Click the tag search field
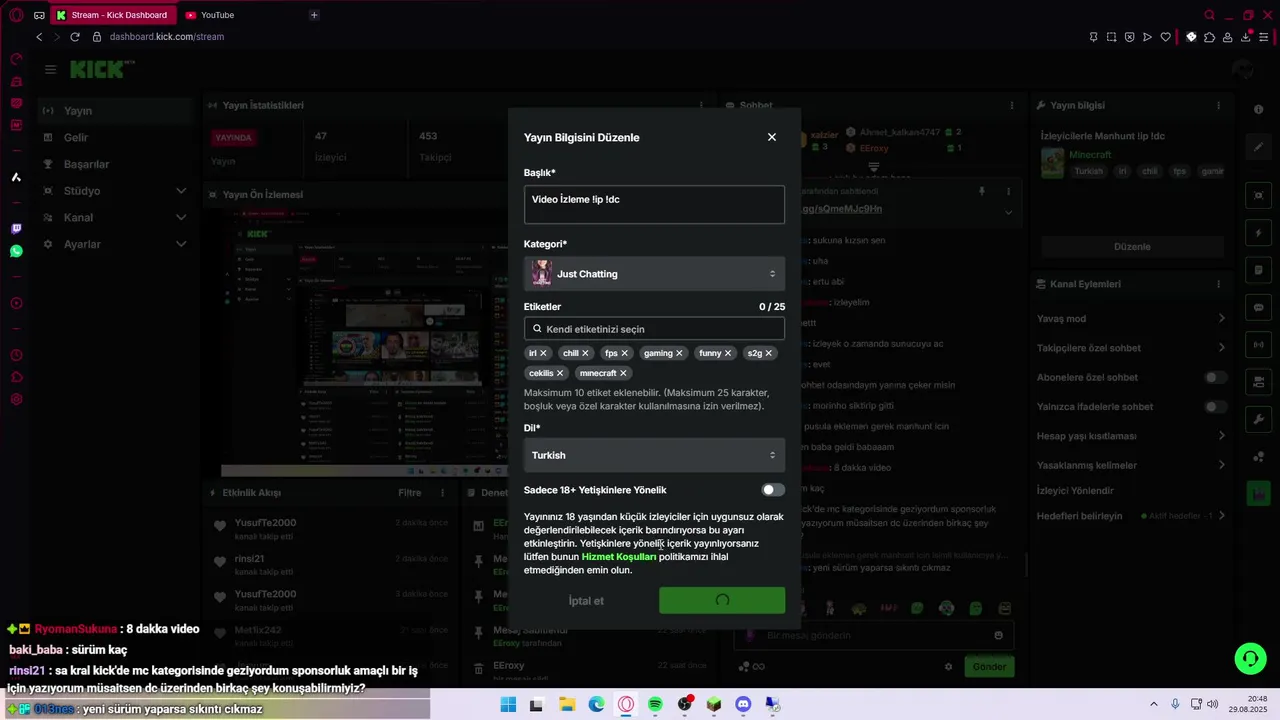 pos(654,329)
